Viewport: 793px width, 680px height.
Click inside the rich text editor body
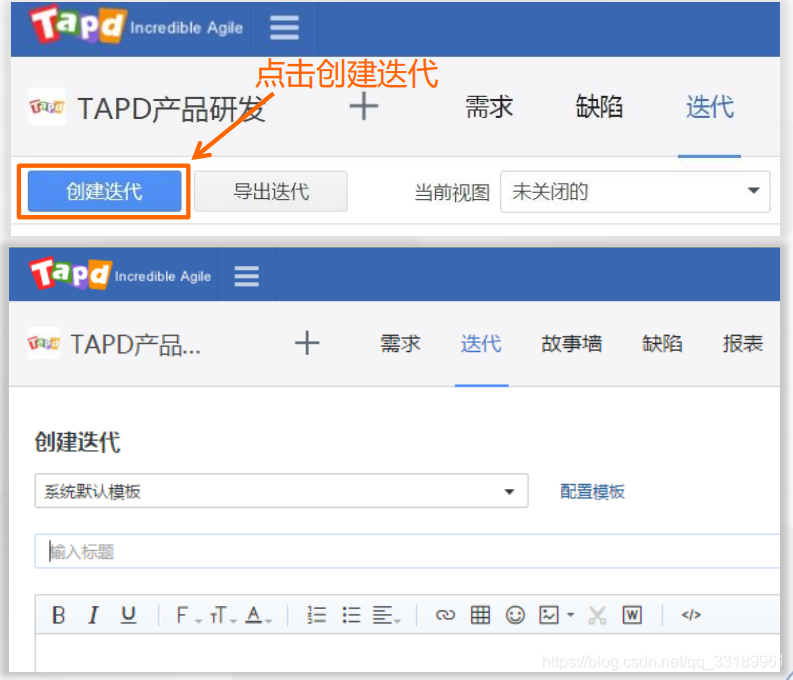tap(408, 653)
